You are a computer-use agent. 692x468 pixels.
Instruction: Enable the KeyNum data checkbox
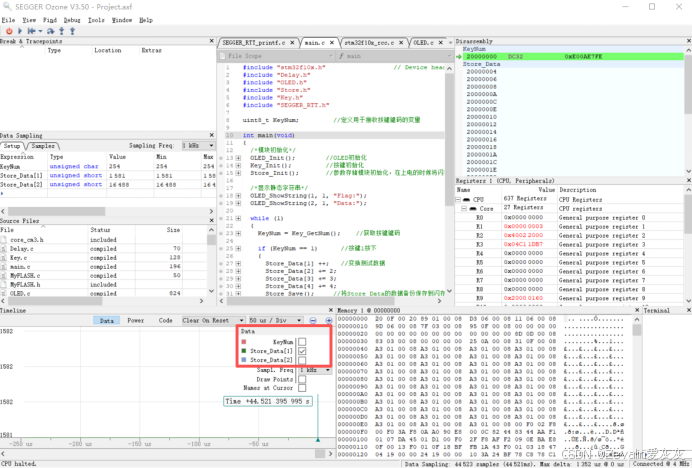click(302, 342)
